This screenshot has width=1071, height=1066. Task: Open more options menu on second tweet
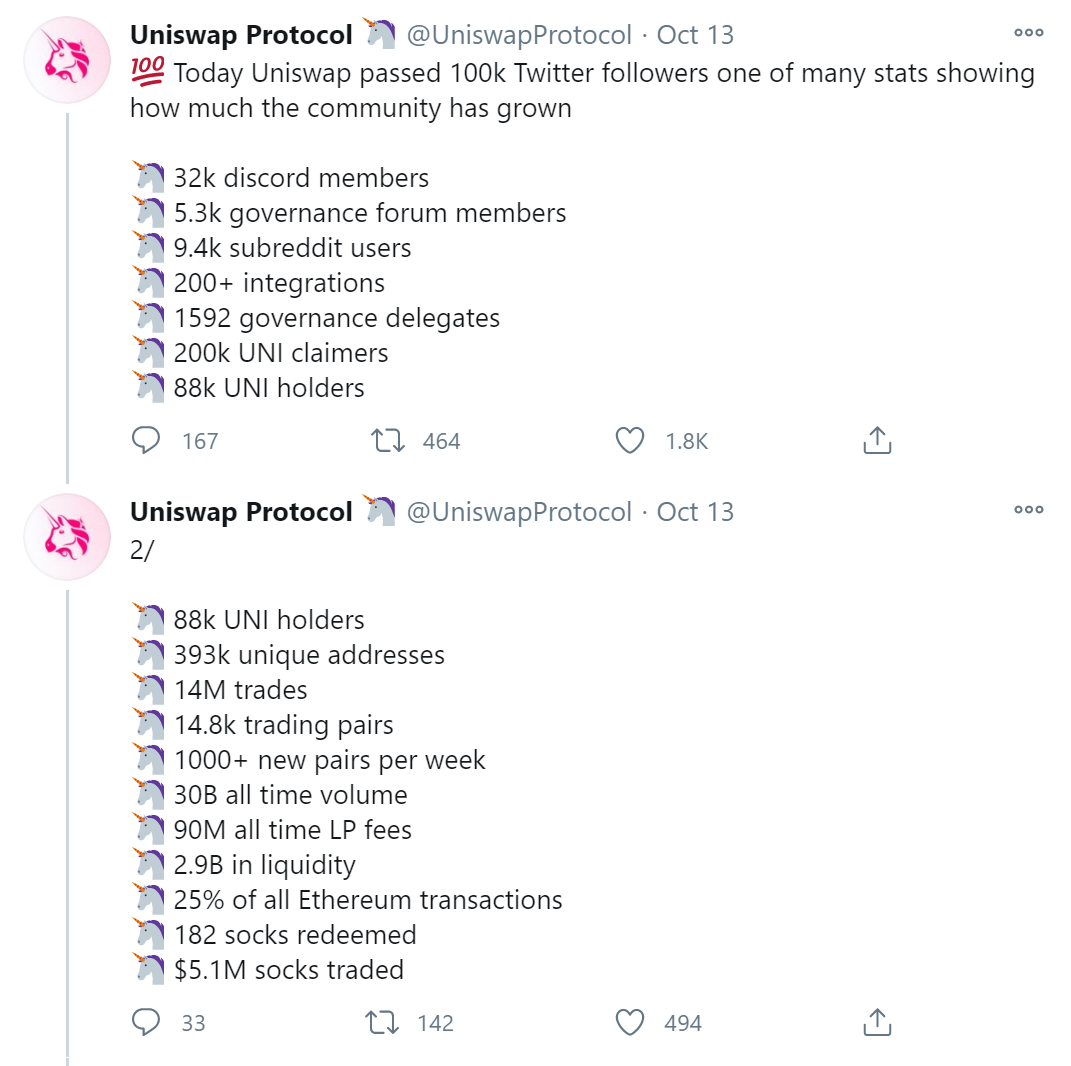tap(1029, 509)
